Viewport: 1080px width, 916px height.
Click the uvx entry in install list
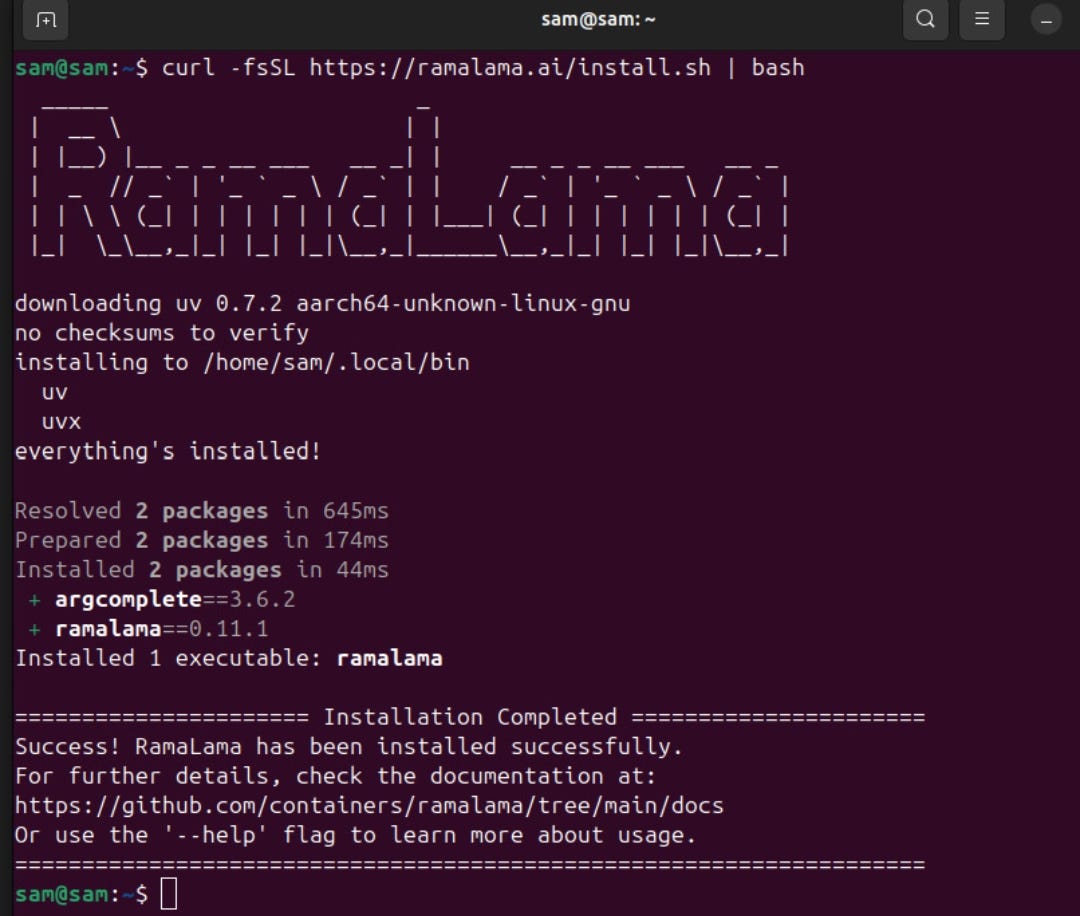(x=61, y=421)
